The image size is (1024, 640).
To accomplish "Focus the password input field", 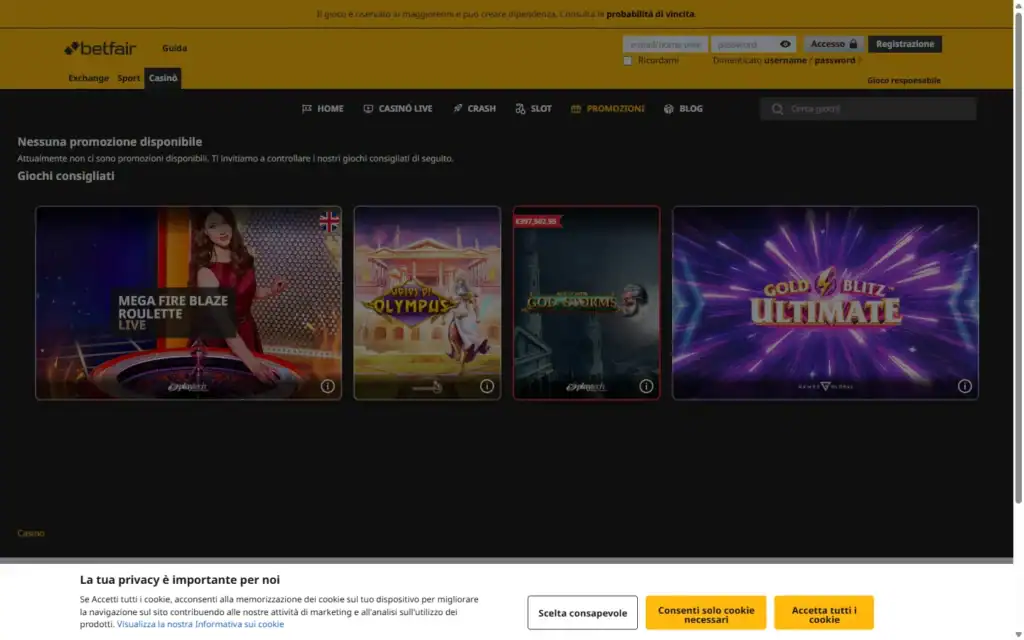I will 753,44.
